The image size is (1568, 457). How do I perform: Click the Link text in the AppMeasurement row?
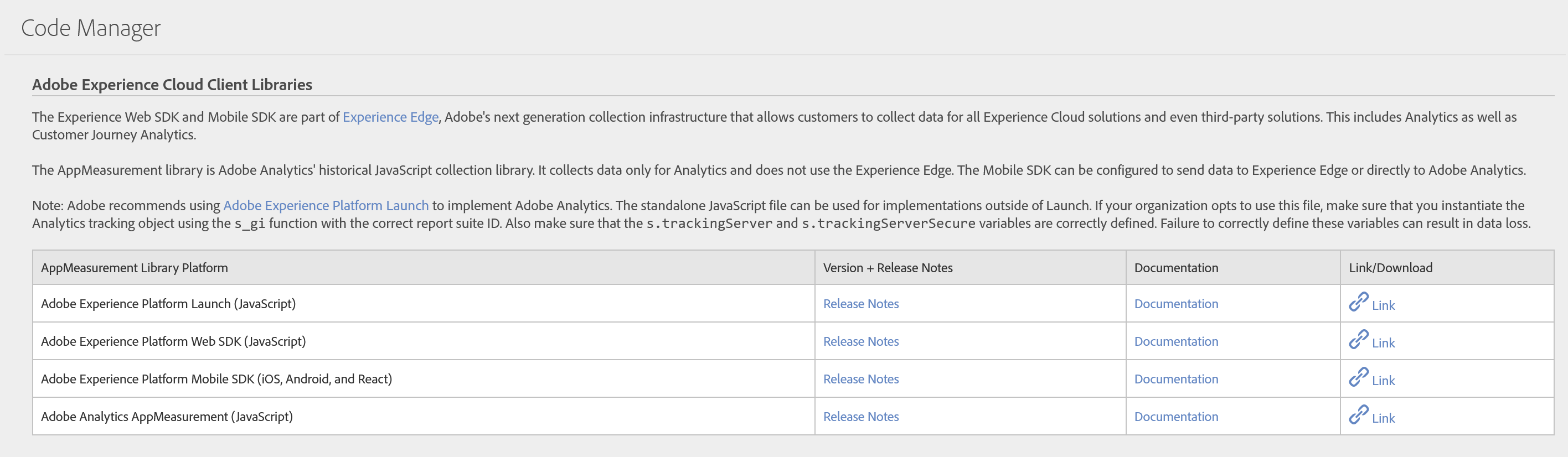1383,419
